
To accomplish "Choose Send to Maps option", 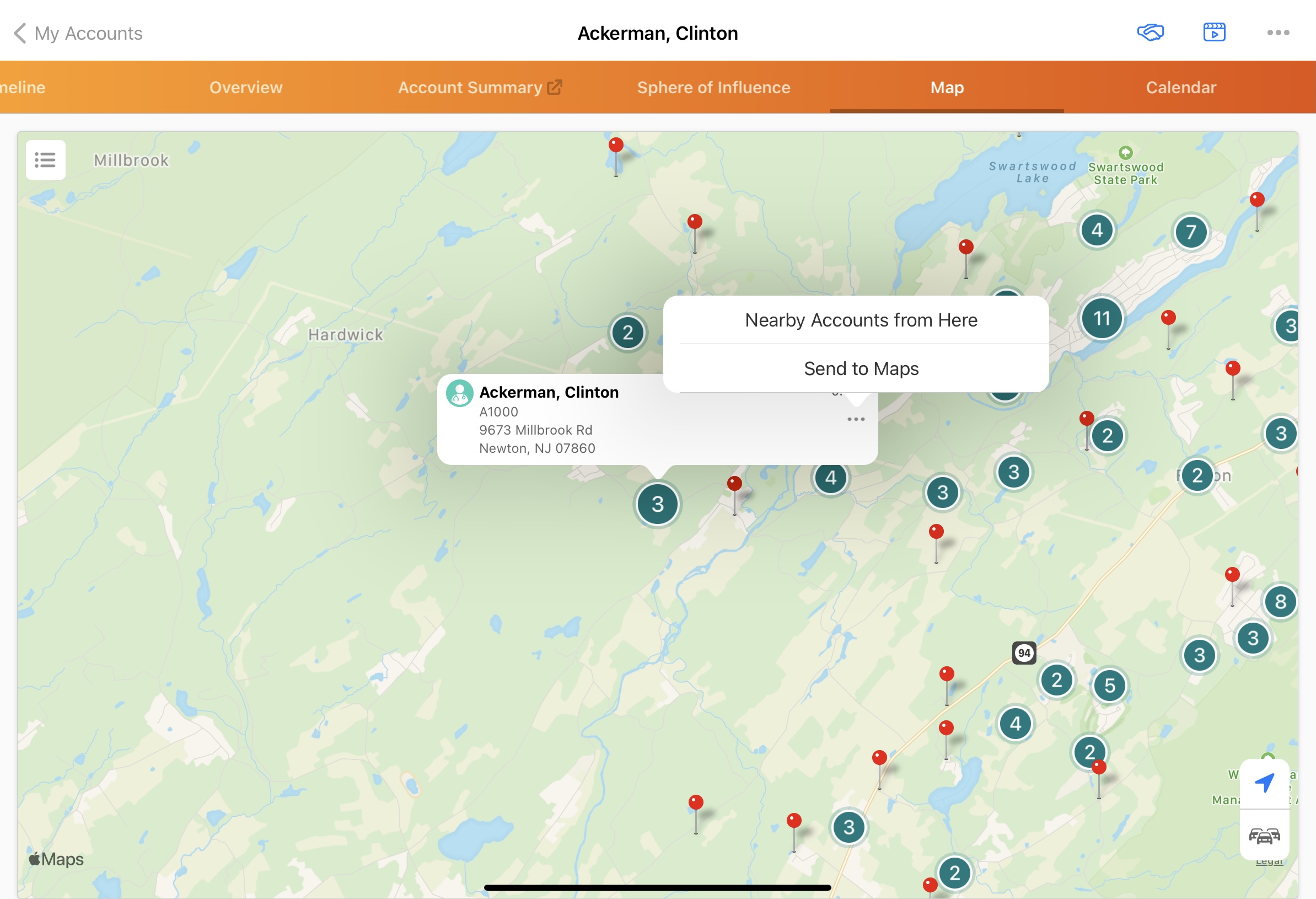I will click(861, 369).
